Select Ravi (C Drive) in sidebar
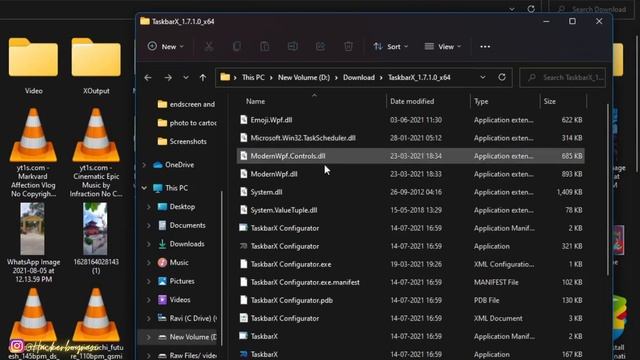Screen dimensions: 640x360 [187, 318]
